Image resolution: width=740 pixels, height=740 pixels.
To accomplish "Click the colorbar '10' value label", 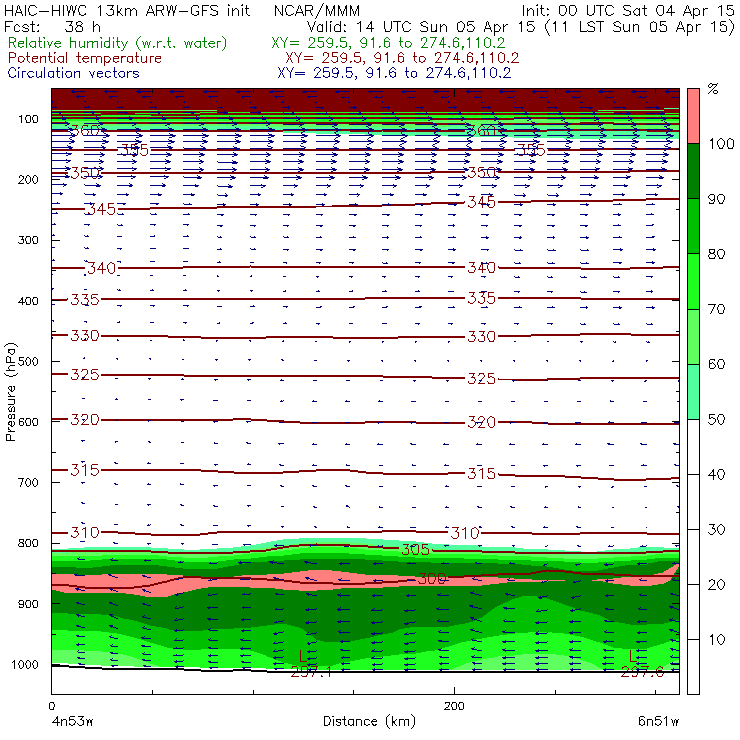I will click(x=716, y=639).
